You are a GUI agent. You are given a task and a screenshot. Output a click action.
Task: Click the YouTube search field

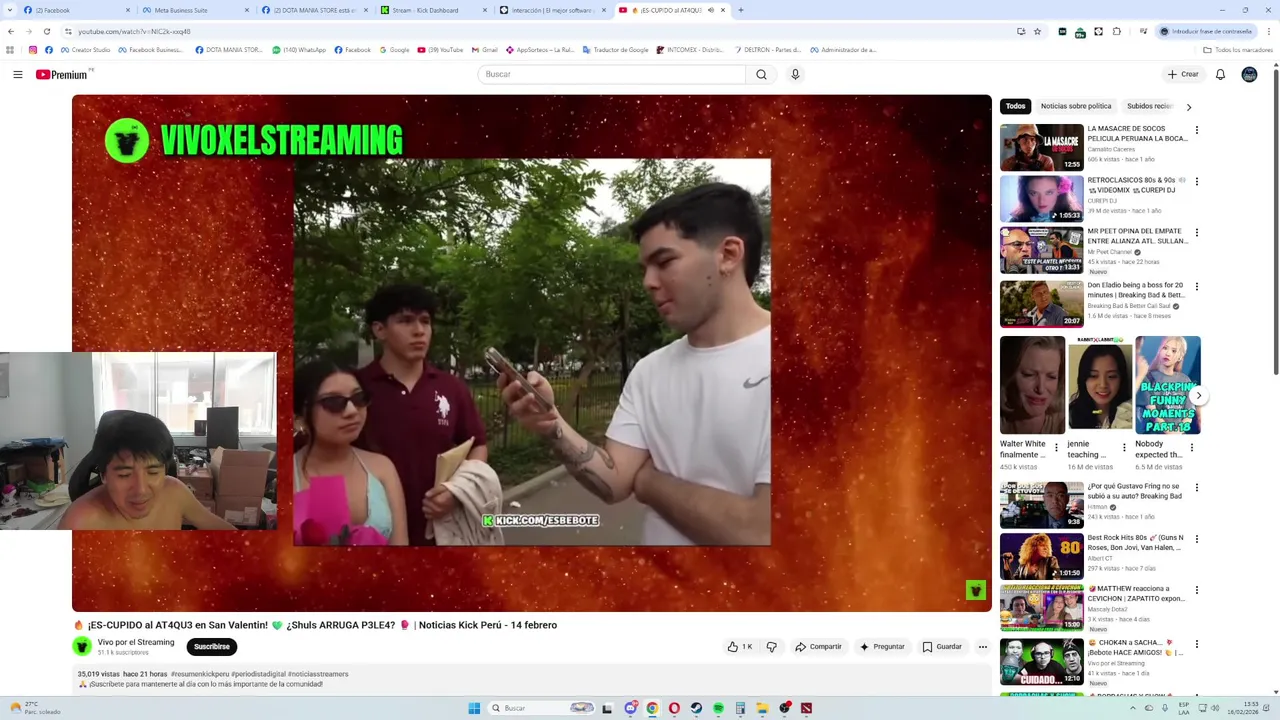[612, 74]
